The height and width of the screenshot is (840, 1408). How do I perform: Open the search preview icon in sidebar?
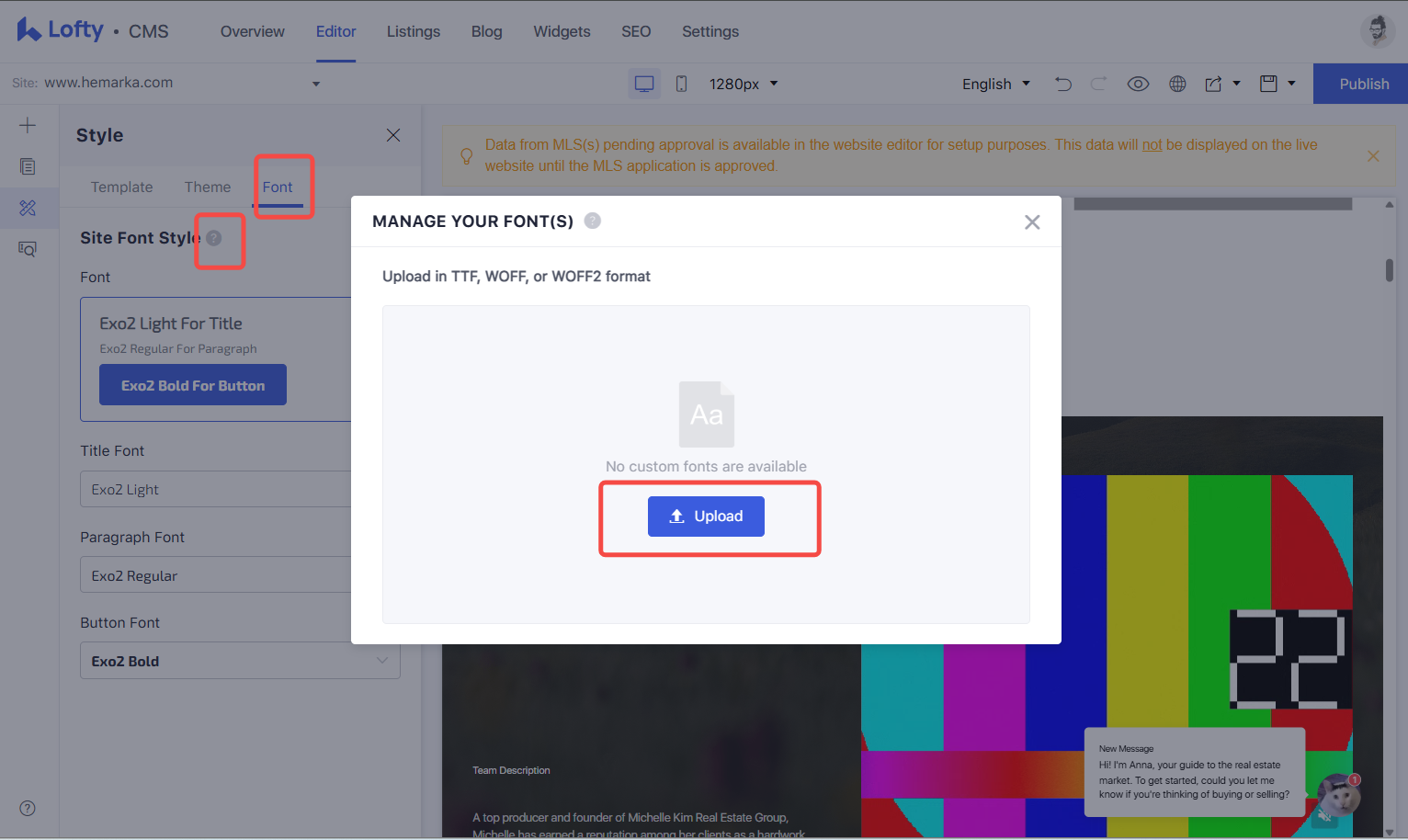(x=28, y=249)
